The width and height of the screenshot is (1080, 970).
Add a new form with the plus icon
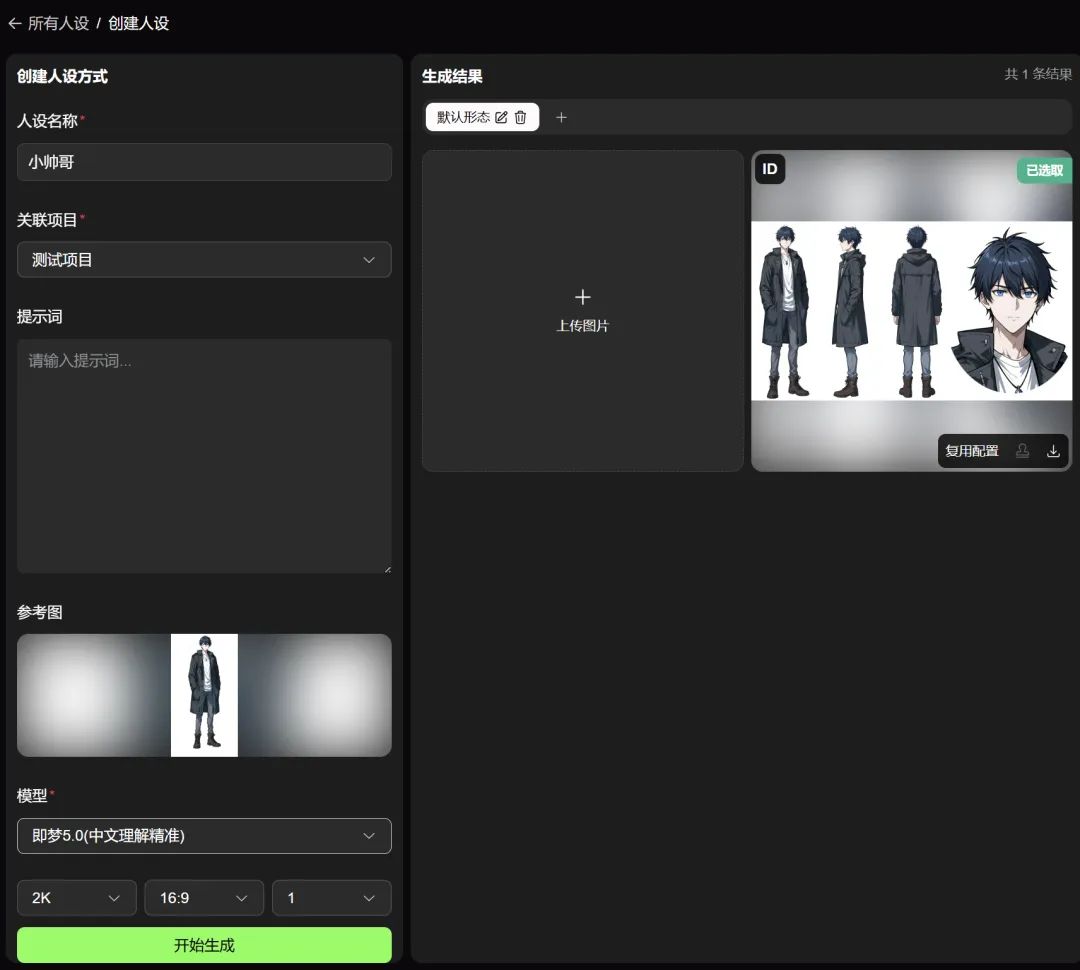[561, 117]
